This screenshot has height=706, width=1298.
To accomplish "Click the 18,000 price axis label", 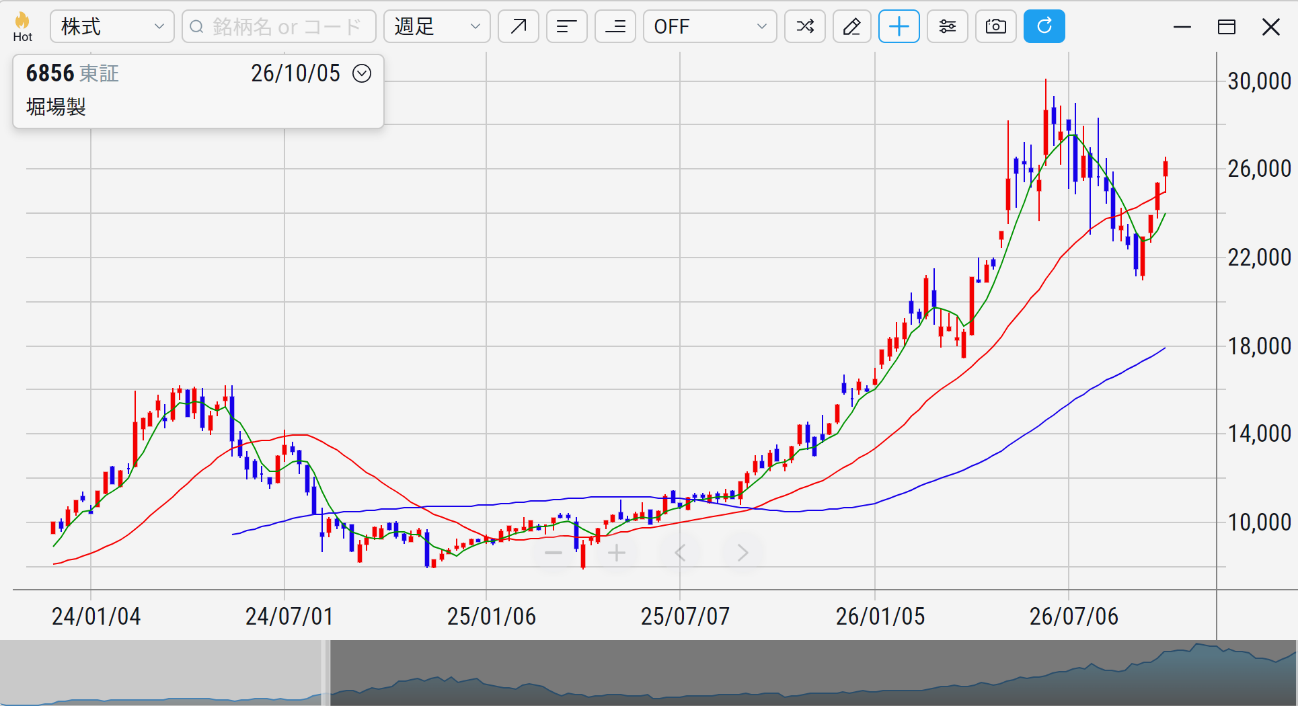I will 1259,346.
